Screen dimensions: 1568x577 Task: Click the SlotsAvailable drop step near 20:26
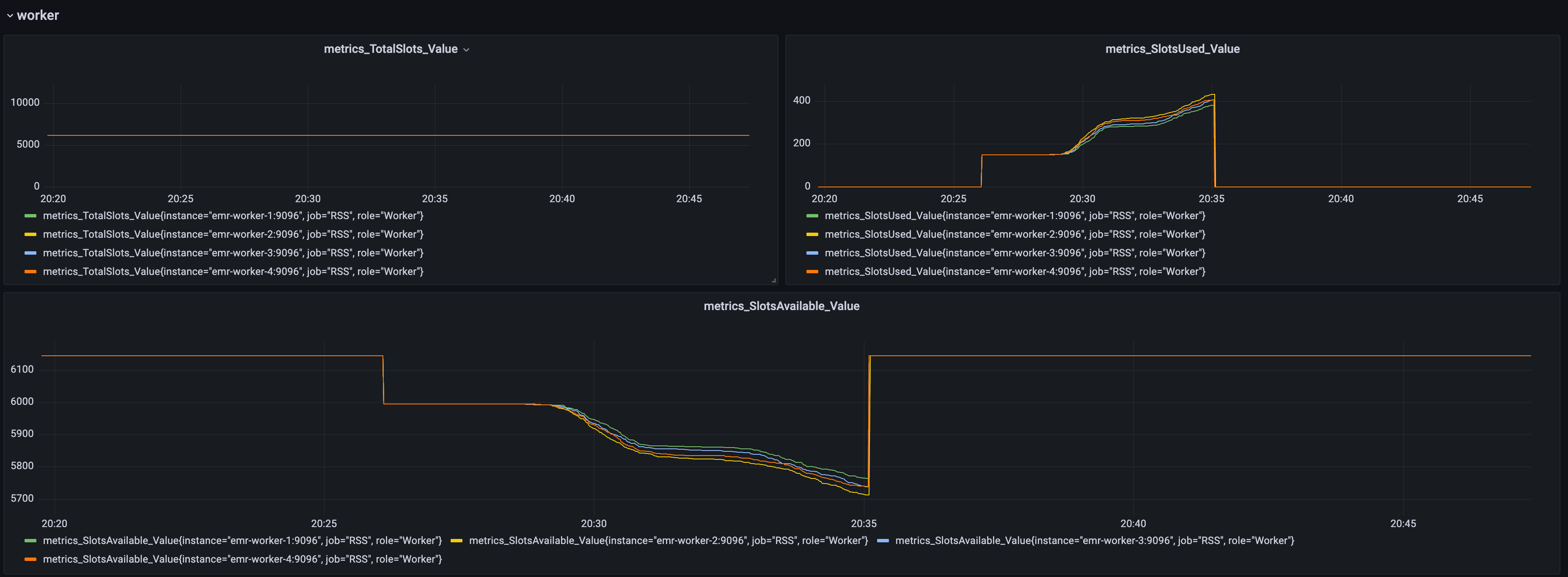(x=383, y=380)
